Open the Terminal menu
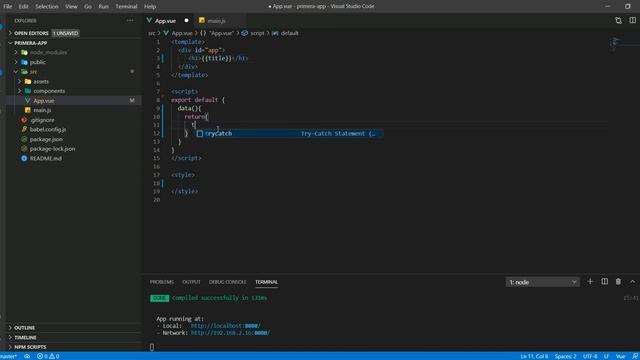Image resolution: width=640 pixels, height=360 pixels. [x=126, y=7]
